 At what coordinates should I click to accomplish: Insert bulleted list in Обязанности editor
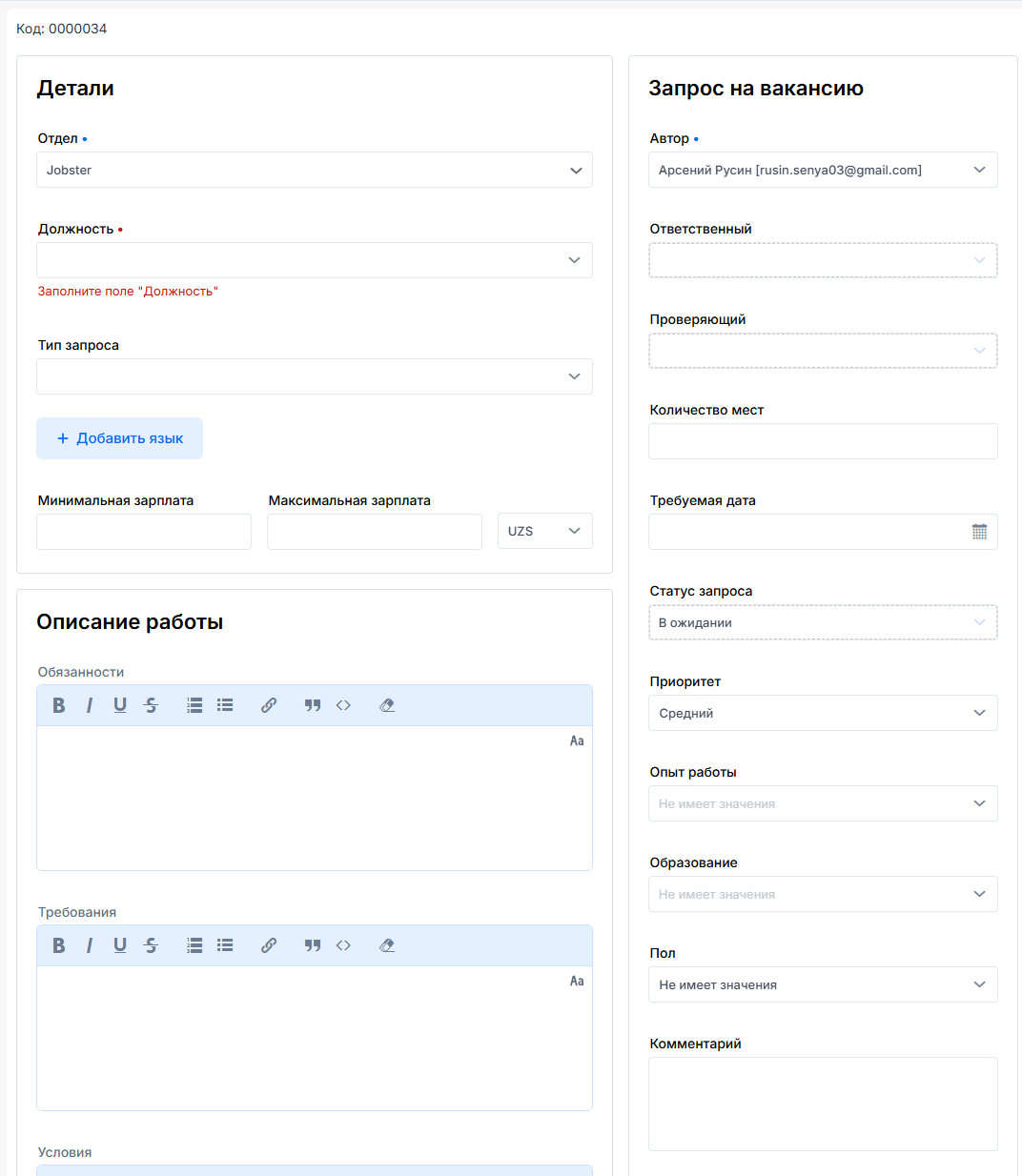click(225, 705)
